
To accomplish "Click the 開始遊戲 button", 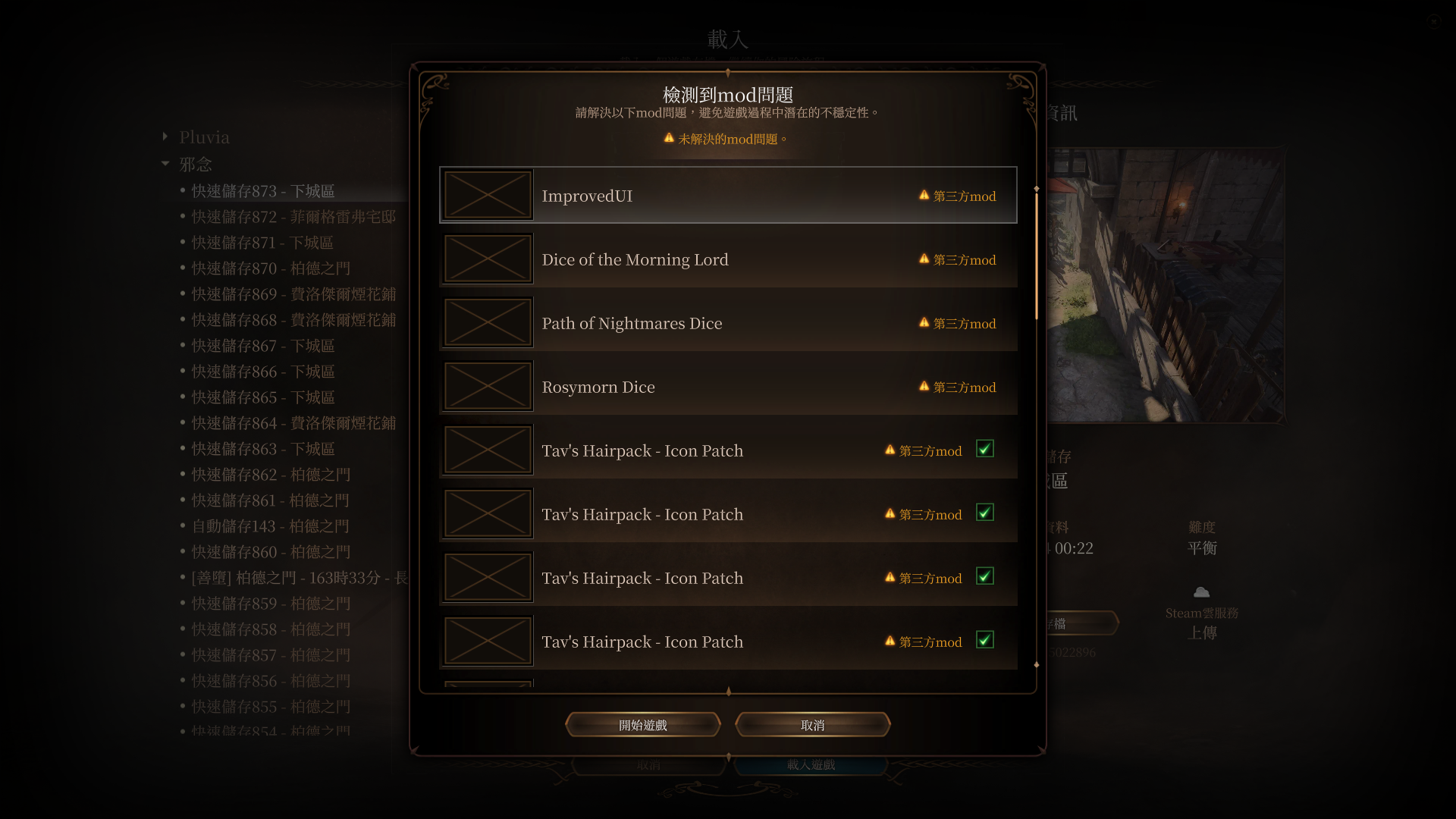I will point(643,725).
